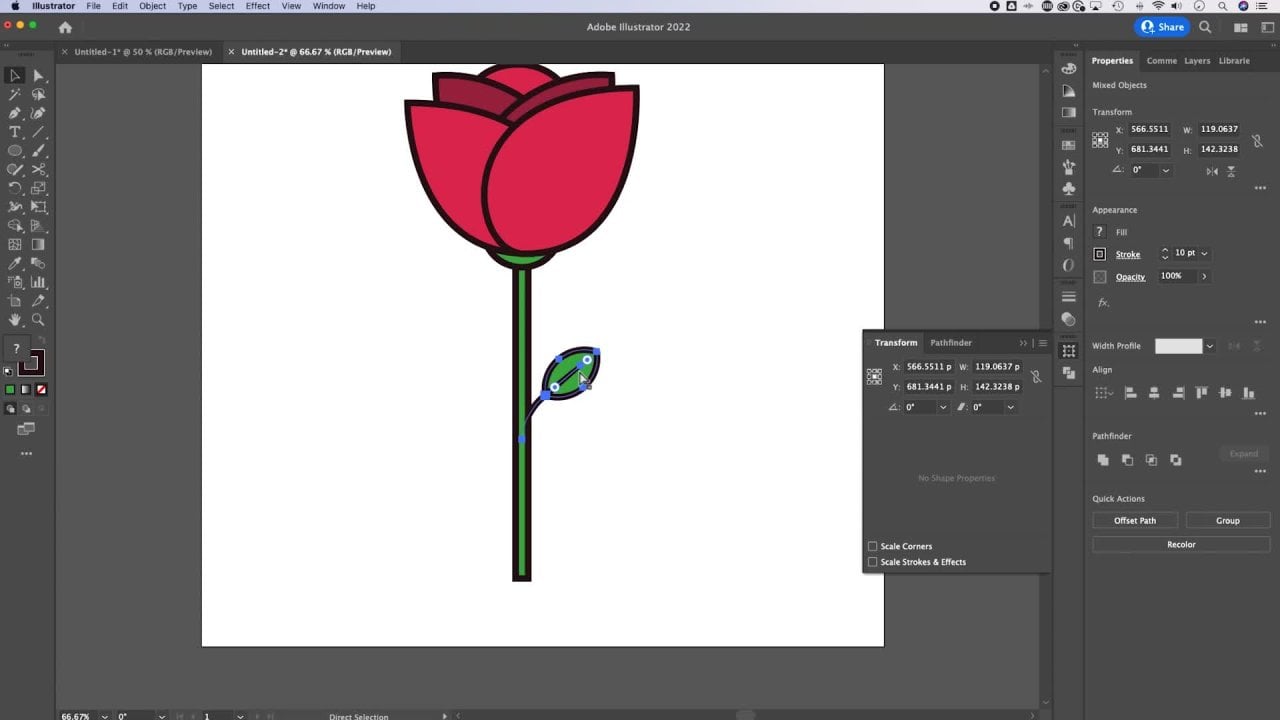
Task: Click the Offset Path button
Action: tap(1134, 520)
